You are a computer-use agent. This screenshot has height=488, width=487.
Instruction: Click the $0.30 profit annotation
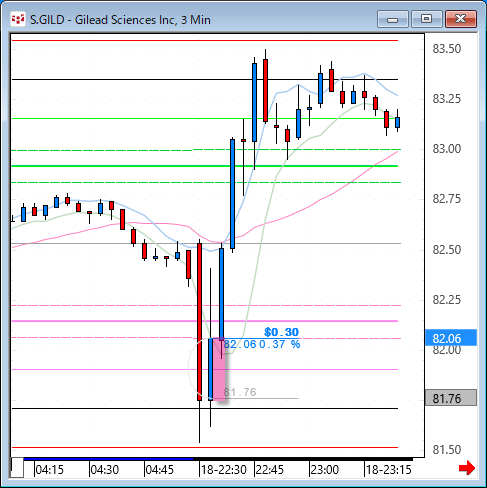pyautogui.click(x=281, y=332)
